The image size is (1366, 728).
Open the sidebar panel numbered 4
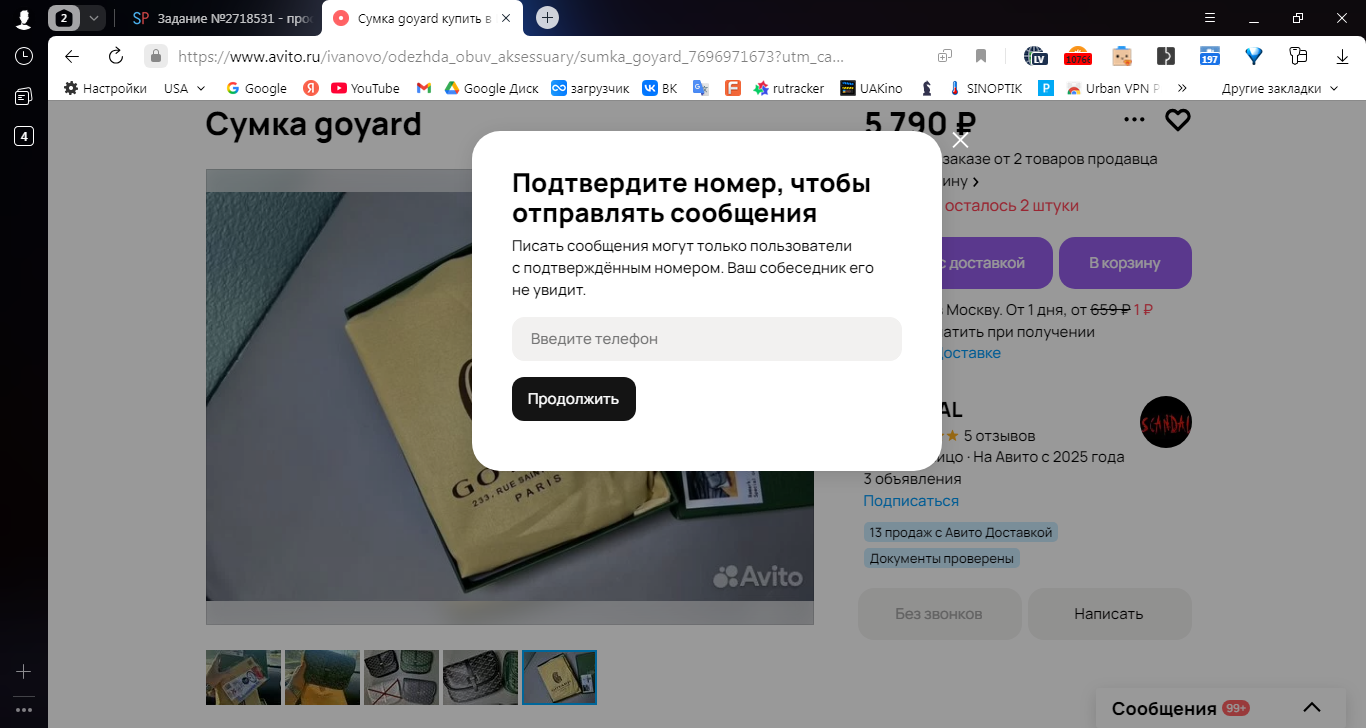[x=24, y=136]
